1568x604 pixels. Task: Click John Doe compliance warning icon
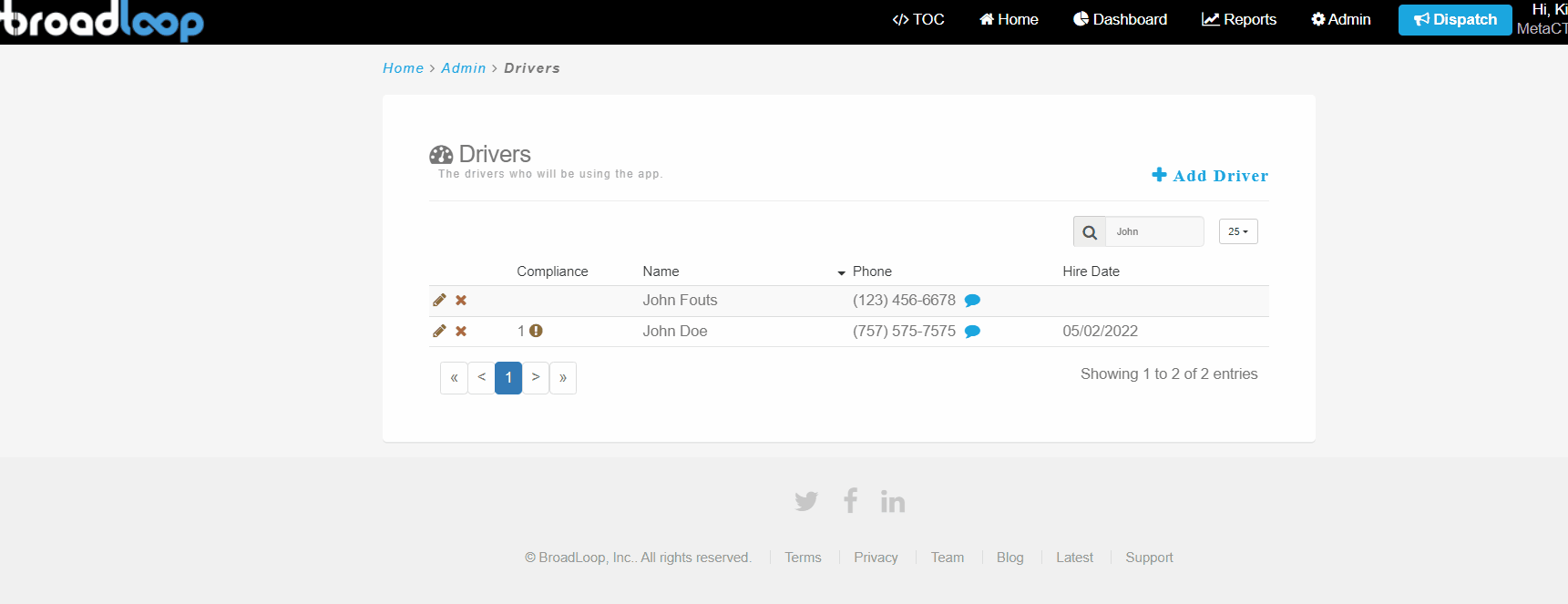pyautogui.click(x=536, y=331)
